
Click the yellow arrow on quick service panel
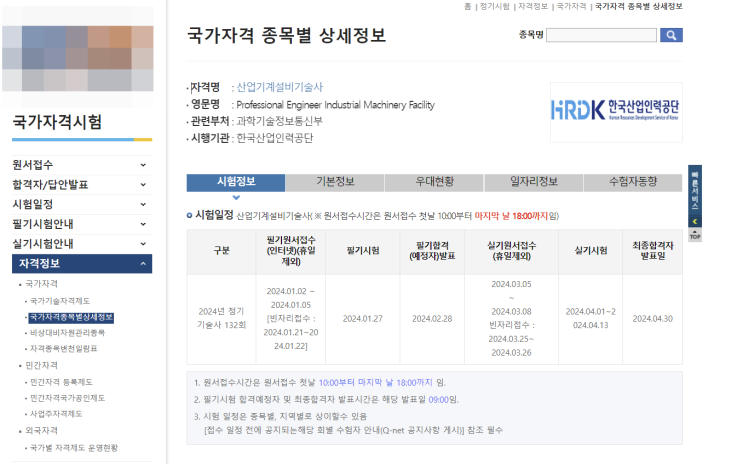point(695,222)
